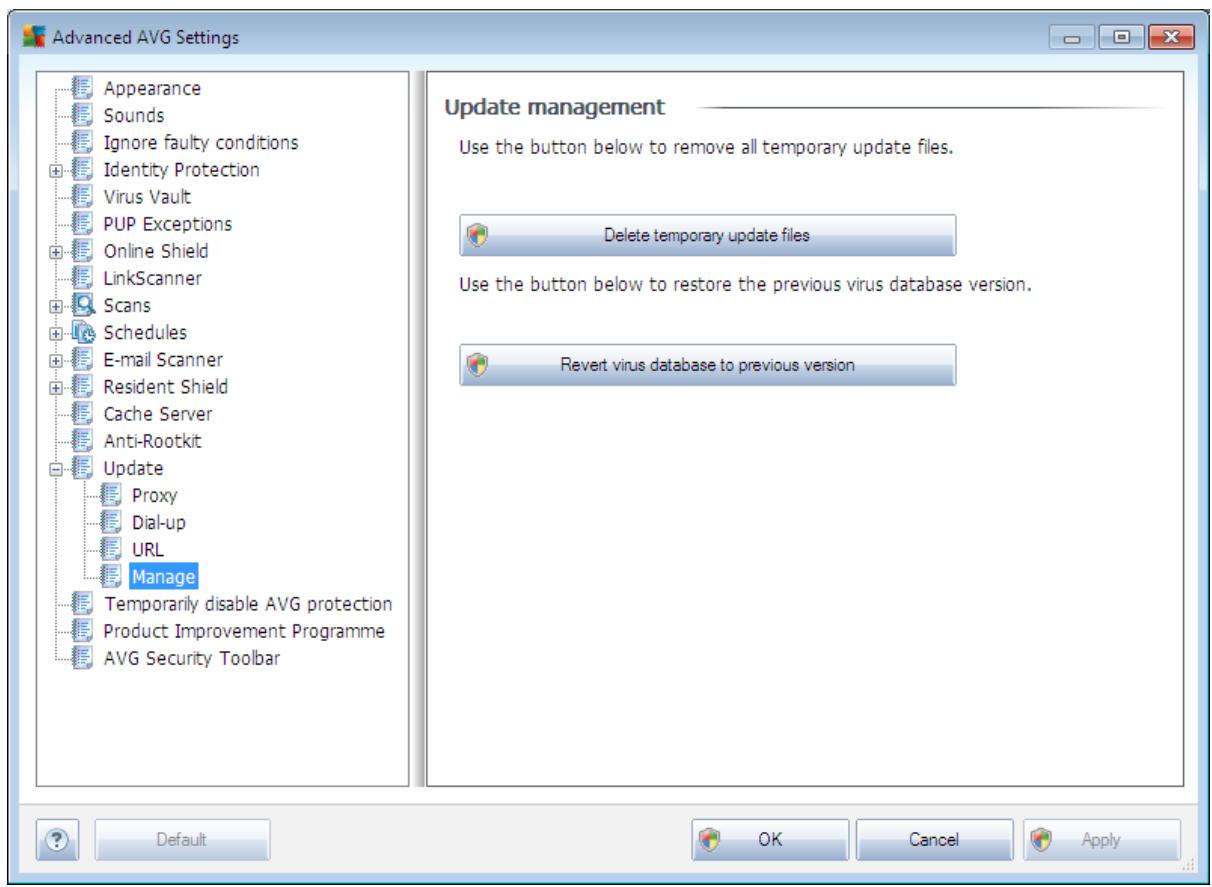Delete temporary update files

pos(708,236)
